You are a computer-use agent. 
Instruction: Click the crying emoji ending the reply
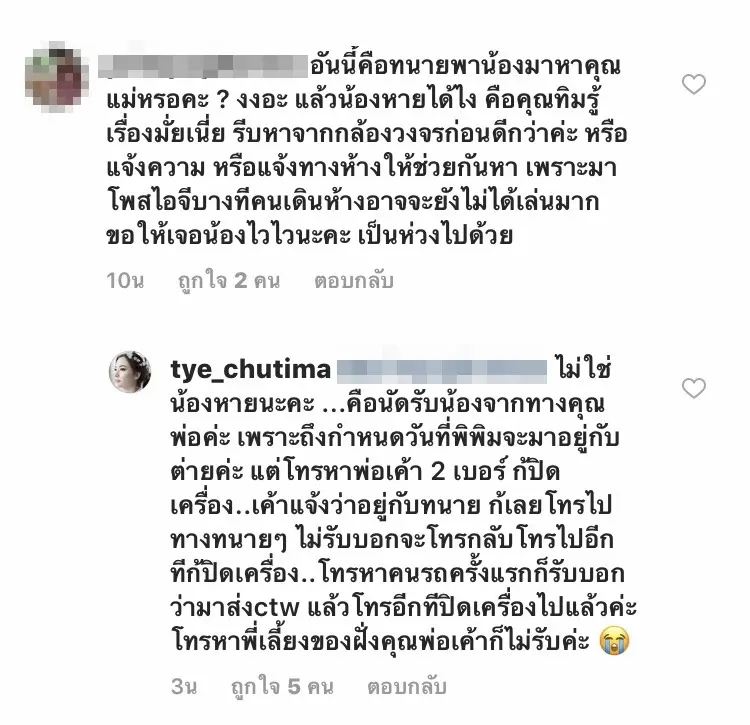(x=614, y=641)
